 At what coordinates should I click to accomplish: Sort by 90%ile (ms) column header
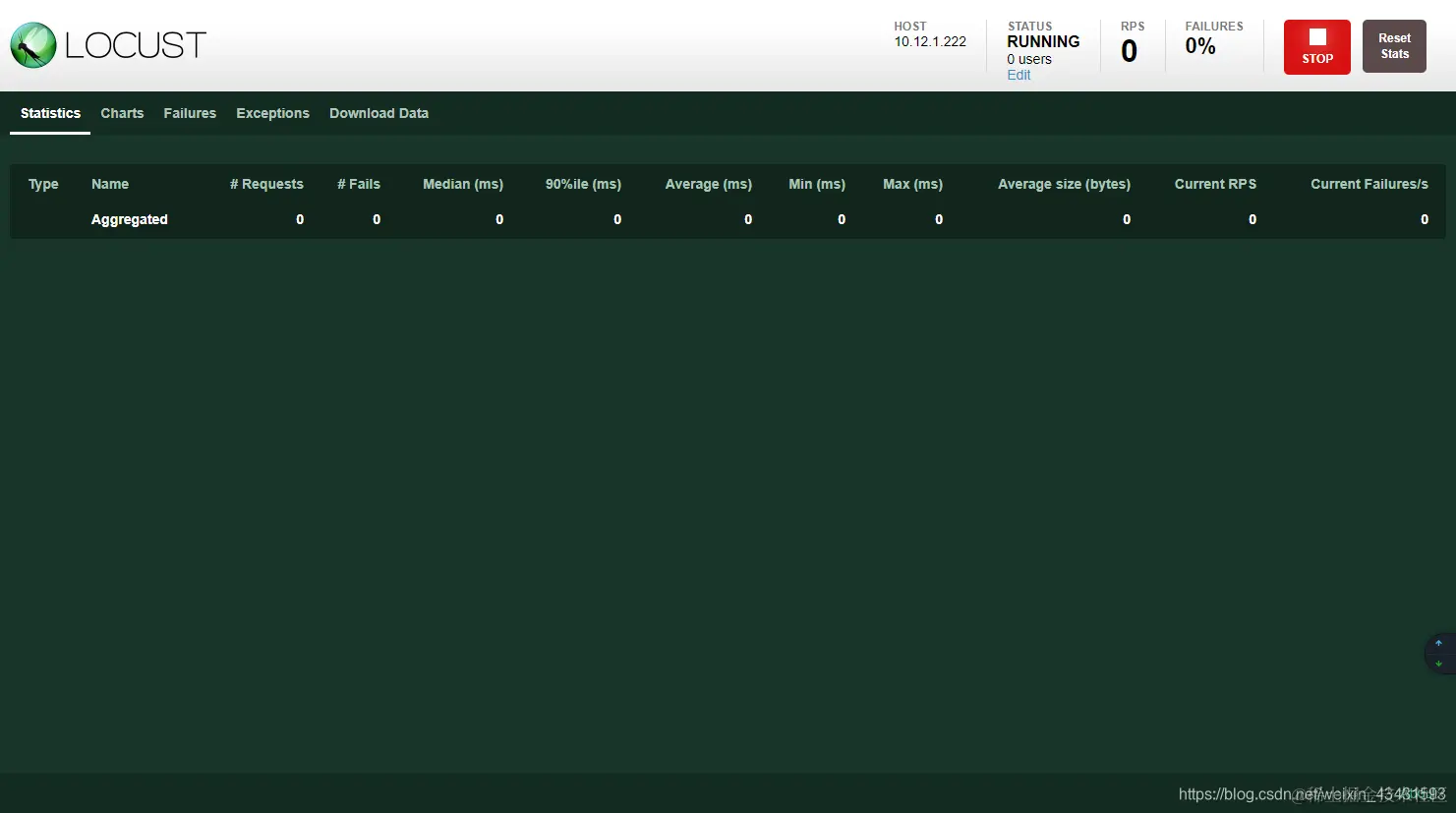click(x=583, y=184)
